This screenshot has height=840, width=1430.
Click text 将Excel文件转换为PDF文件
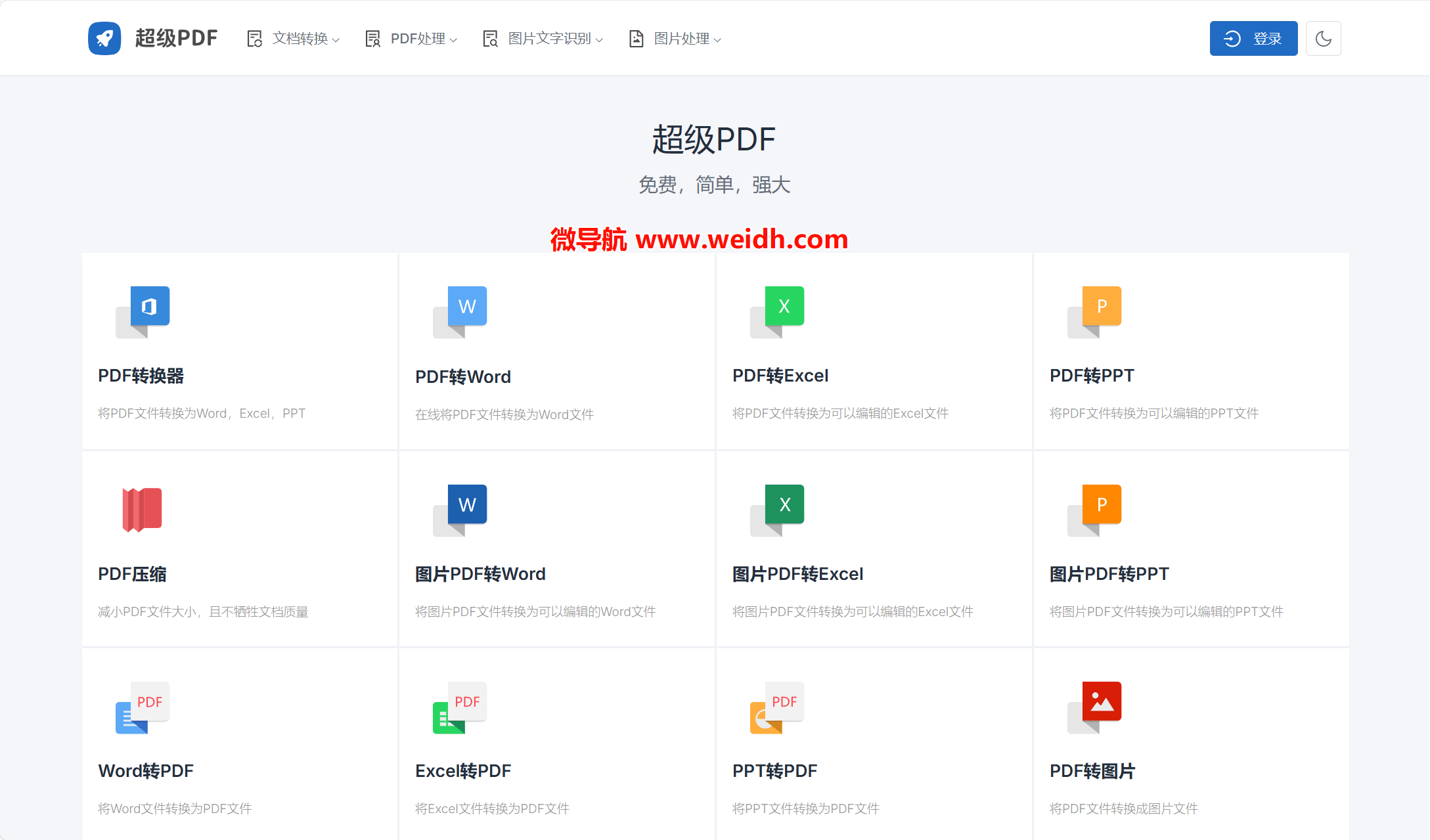pyautogui.click(x=492, y=808)
